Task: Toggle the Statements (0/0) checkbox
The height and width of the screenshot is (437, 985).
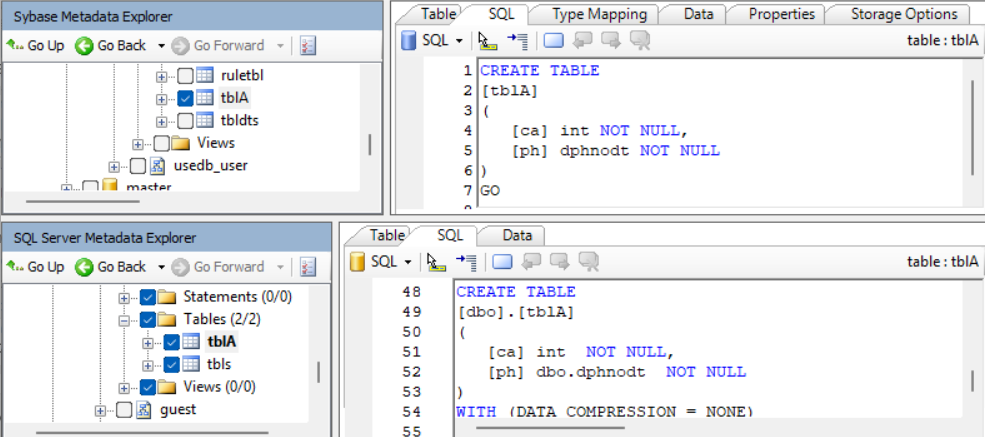Action: pyautogui.click(x=148, y=296)
